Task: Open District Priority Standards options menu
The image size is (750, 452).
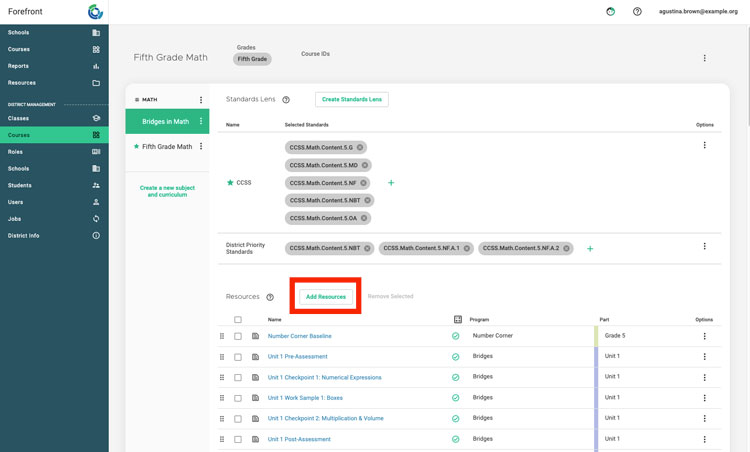Action: click(x=705, y=246)
